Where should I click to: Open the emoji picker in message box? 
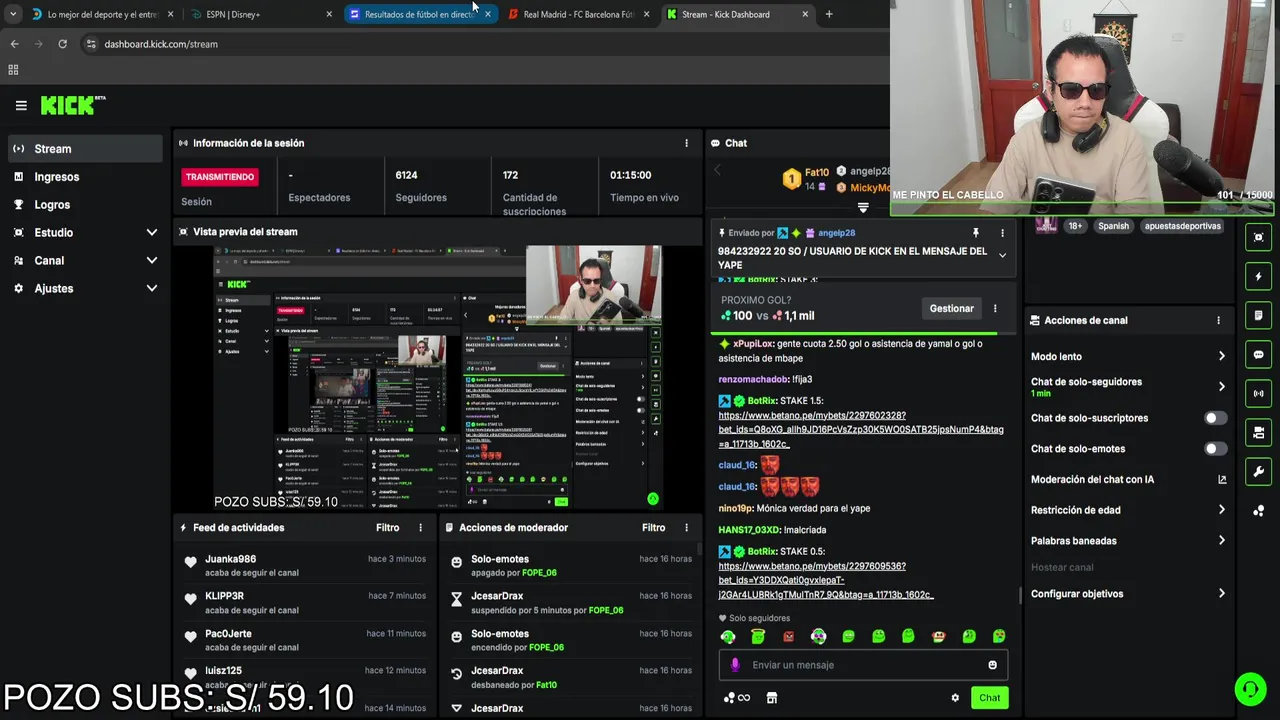(x=992, y=665)
